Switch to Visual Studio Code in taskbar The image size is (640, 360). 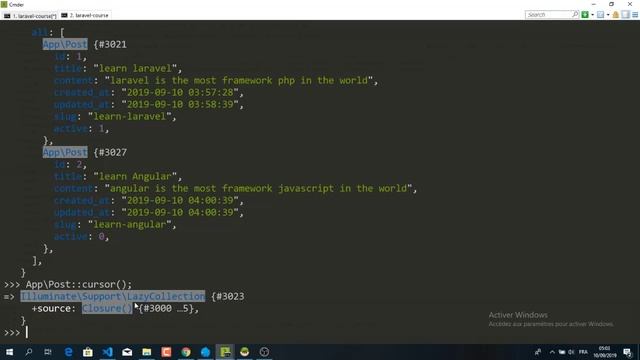tap(107, 352)
